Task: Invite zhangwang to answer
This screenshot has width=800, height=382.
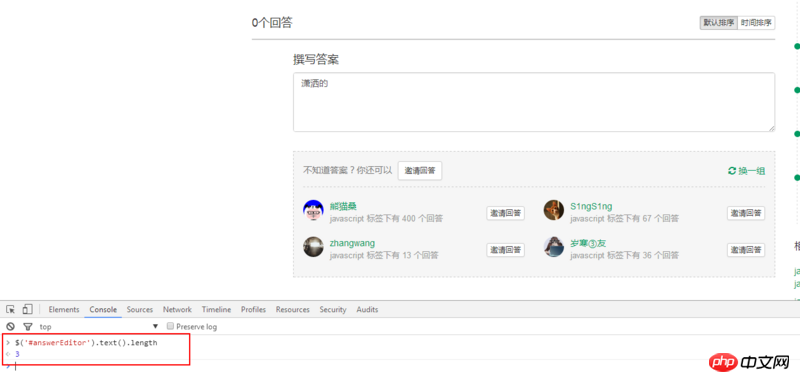Action: tap(506, 250)
